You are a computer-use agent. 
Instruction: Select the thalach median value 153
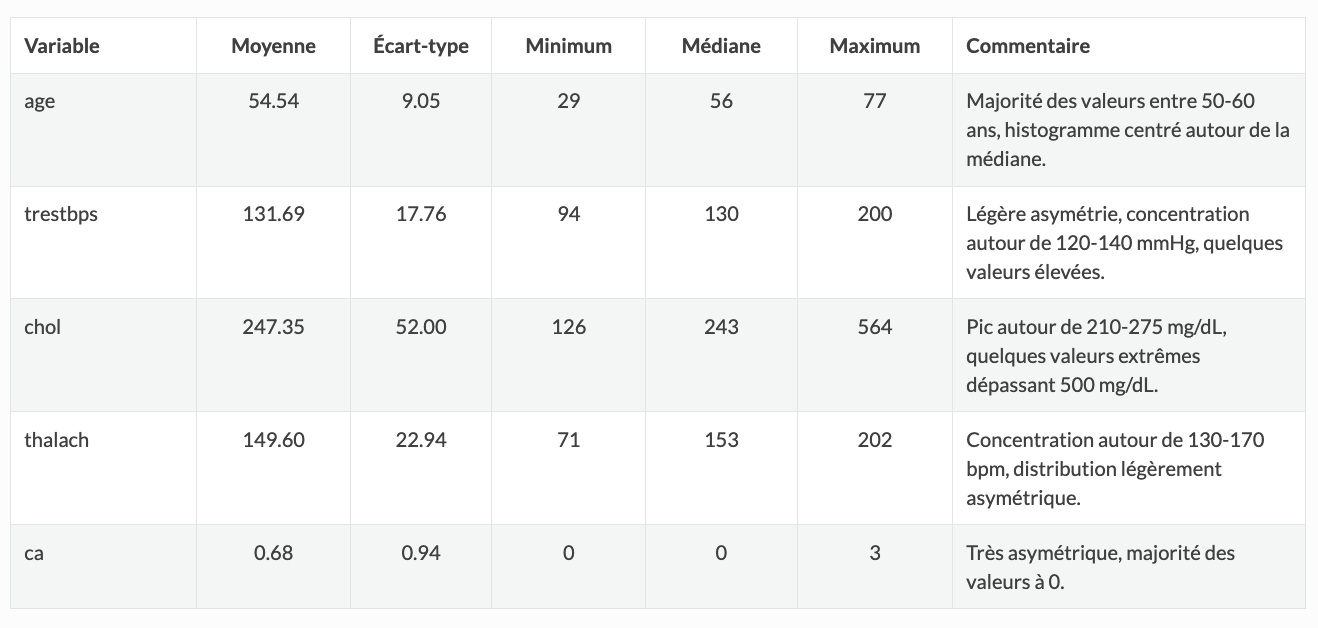pos(721,440)
